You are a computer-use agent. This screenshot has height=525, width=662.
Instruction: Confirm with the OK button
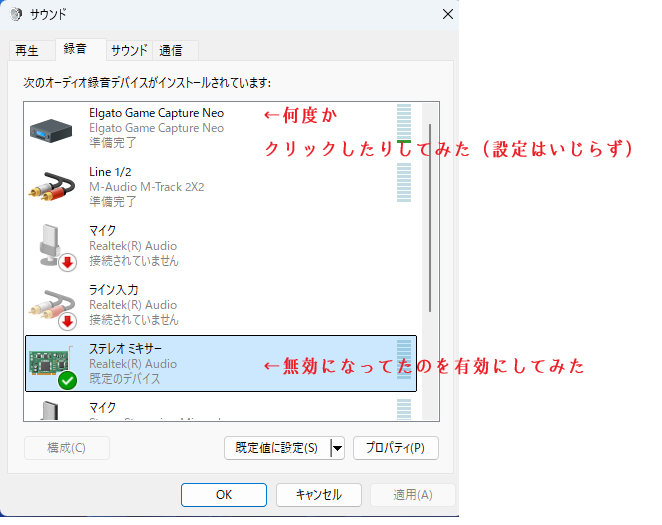point(224,495)
